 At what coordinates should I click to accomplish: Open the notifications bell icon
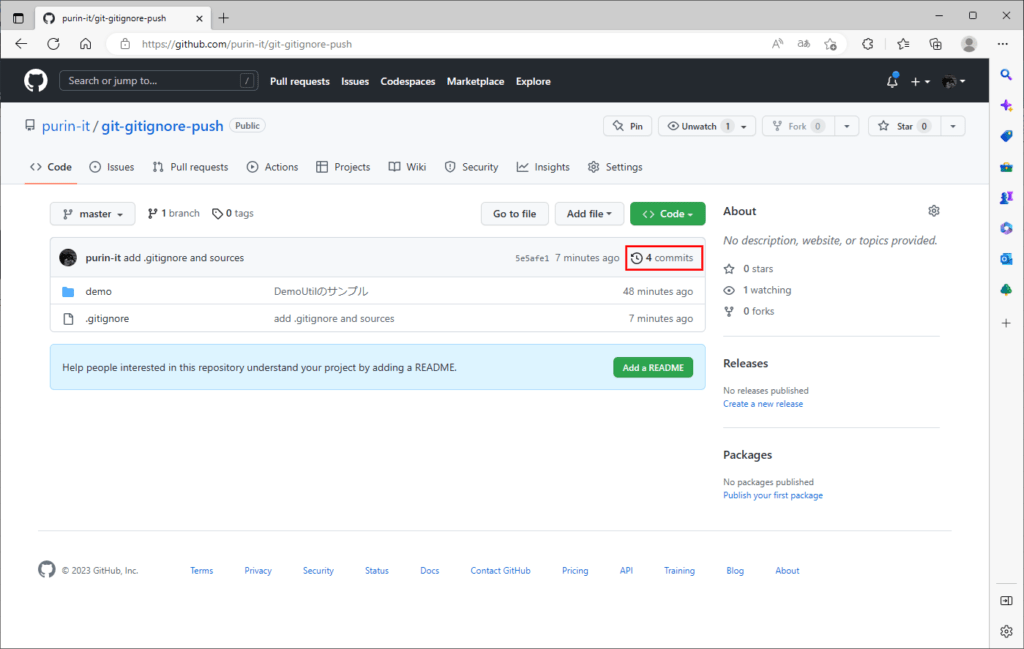click(892, 81)
